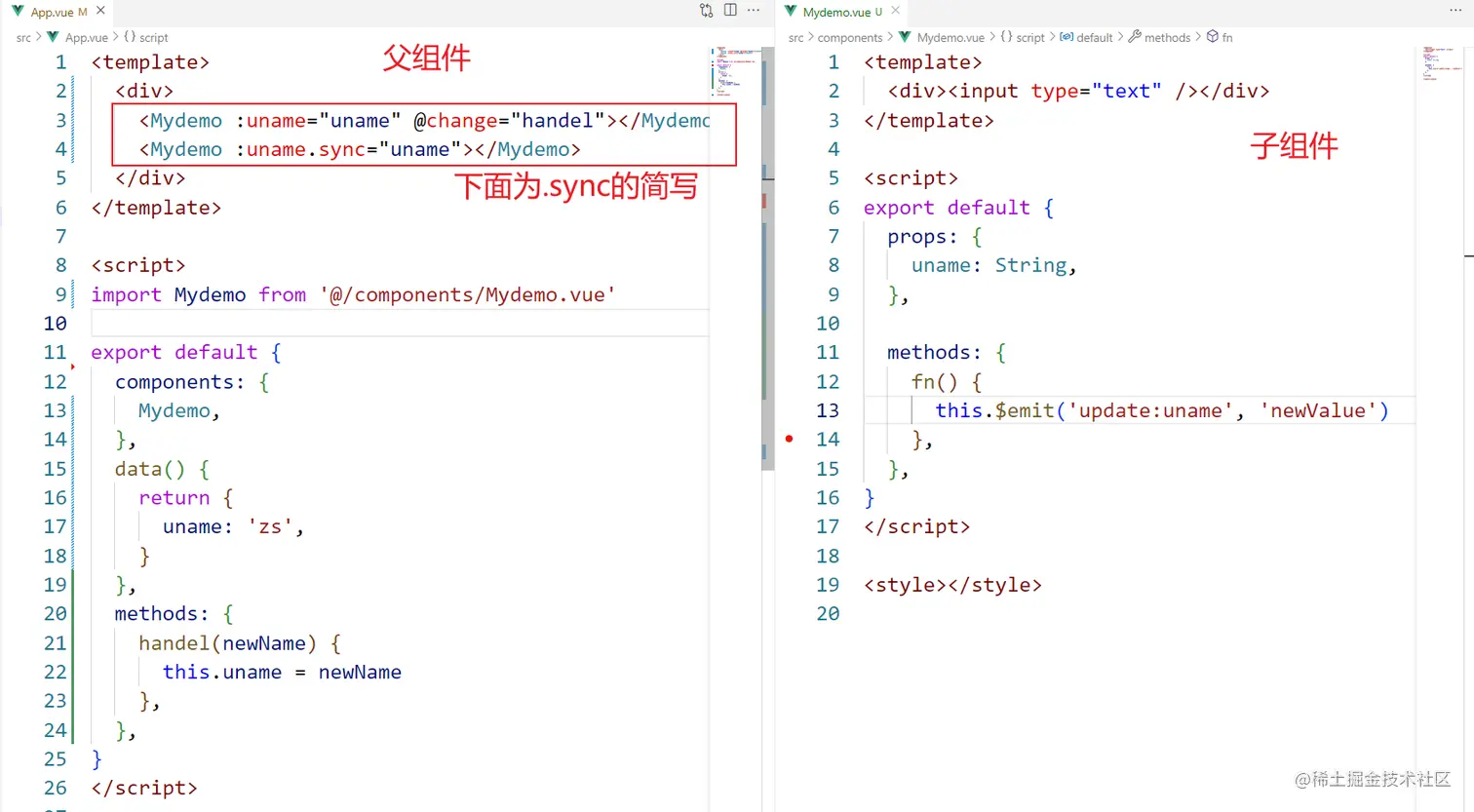Image resolution: width=1474 pixels, height=812 pixels.
Task: Click the Vue logo icon on the Mydemo.vue tab
Action: tap(791, 12)
